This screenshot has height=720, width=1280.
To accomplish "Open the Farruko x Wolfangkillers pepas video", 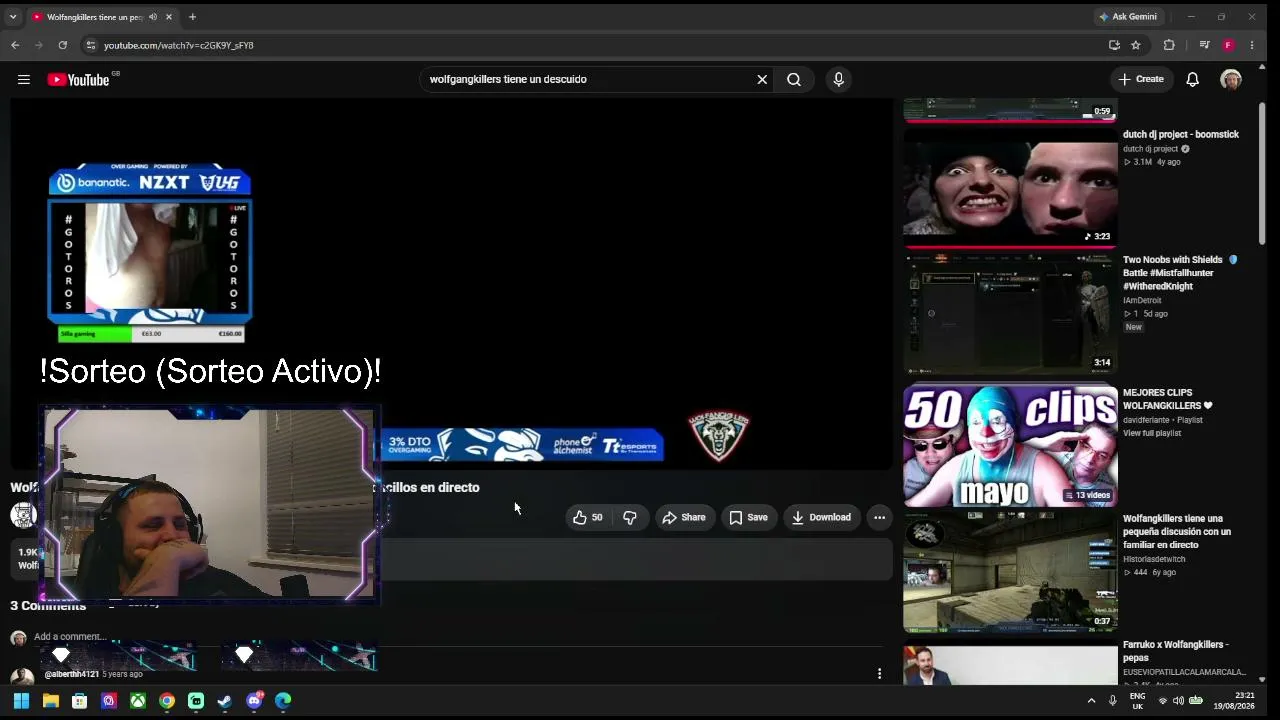I will point(1176,651).
